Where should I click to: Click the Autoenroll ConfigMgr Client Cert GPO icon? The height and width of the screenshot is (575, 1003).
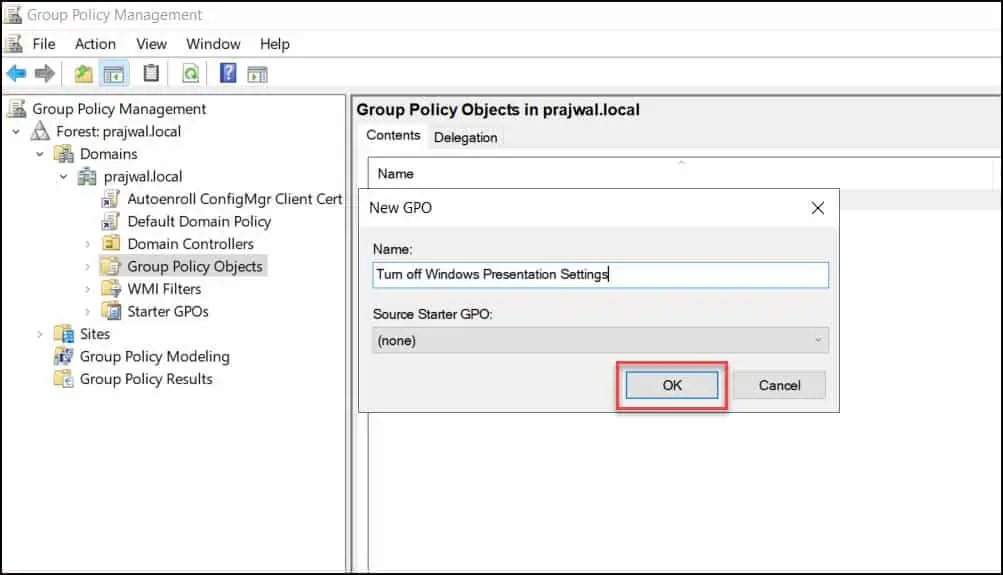(x=111, y=199)
